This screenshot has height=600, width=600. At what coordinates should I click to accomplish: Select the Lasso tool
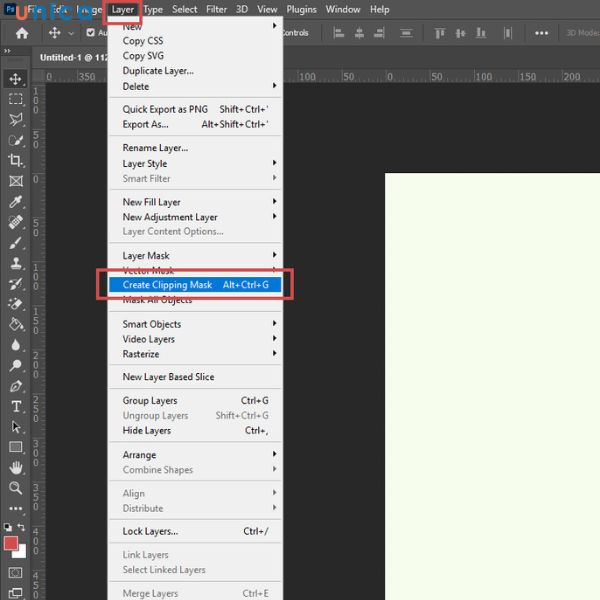coord(16,119)
